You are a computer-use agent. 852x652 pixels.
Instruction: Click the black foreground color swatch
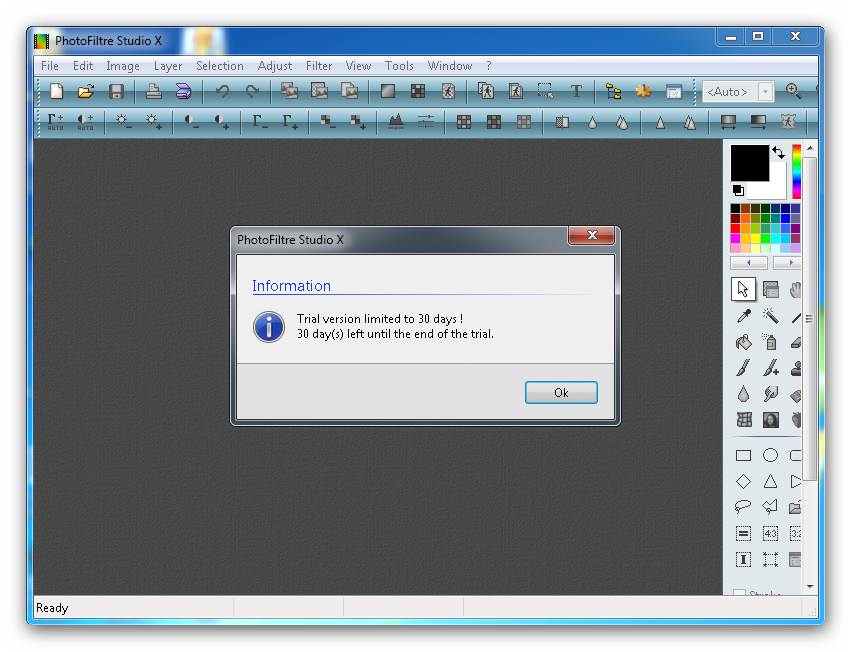click(749, 162)
